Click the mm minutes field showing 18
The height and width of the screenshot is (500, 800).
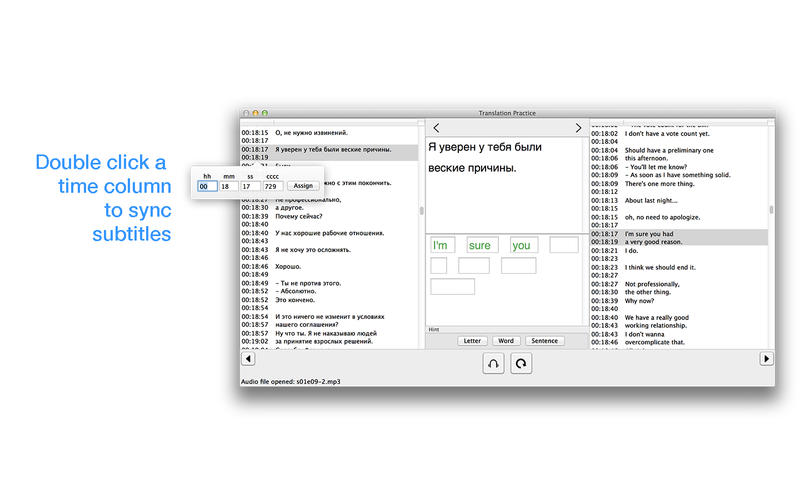229,186
